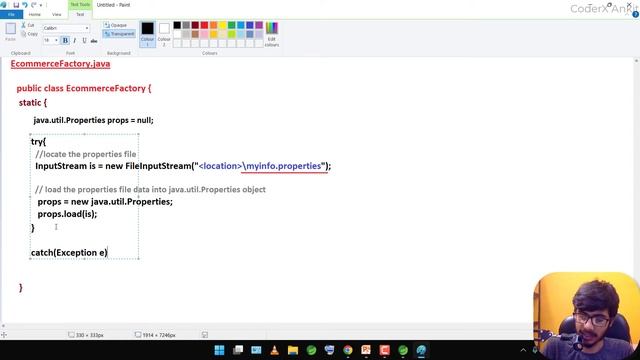Expand the Customize Quick Access Toolbar arrow

(x=41, y=5)
